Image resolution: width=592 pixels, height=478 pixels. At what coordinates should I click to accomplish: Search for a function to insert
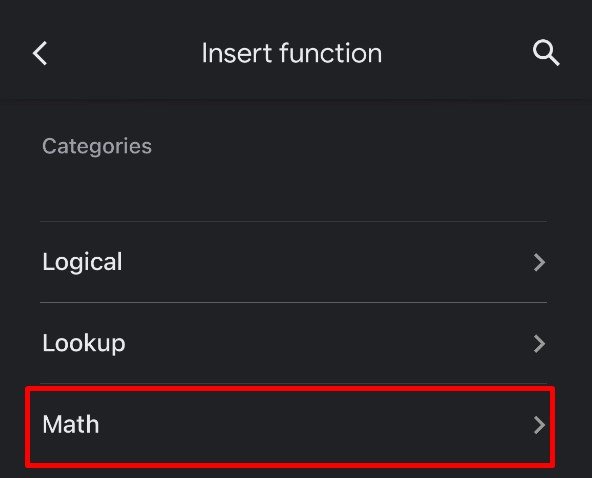click(546, 53)
